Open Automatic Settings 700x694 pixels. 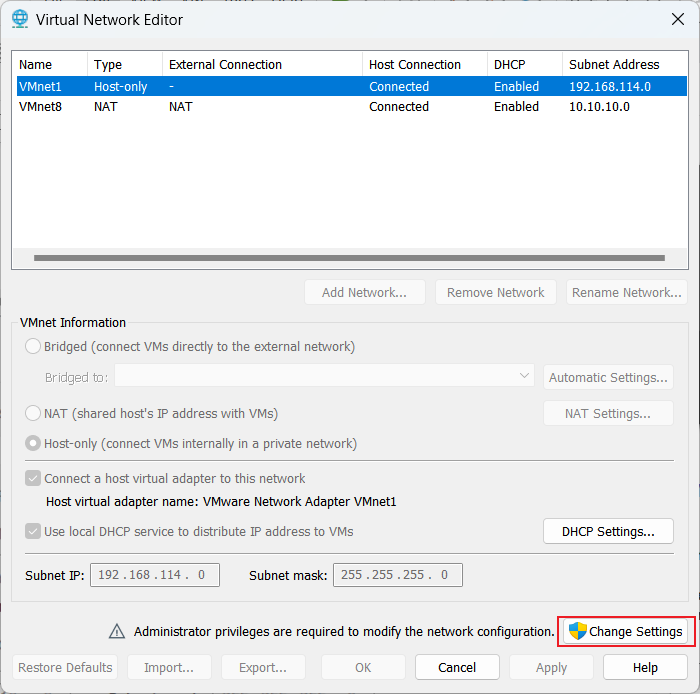pos(608,378)
